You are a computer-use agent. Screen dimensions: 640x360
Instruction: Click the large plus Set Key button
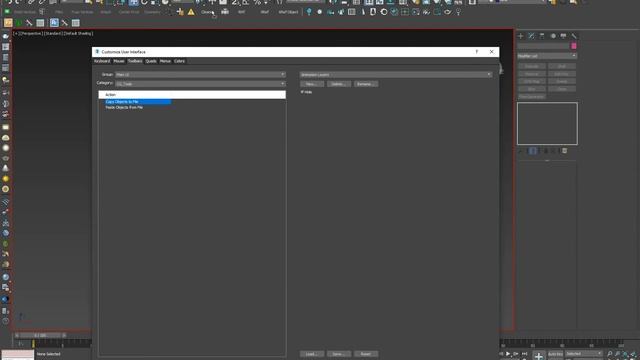click(539, 356)
